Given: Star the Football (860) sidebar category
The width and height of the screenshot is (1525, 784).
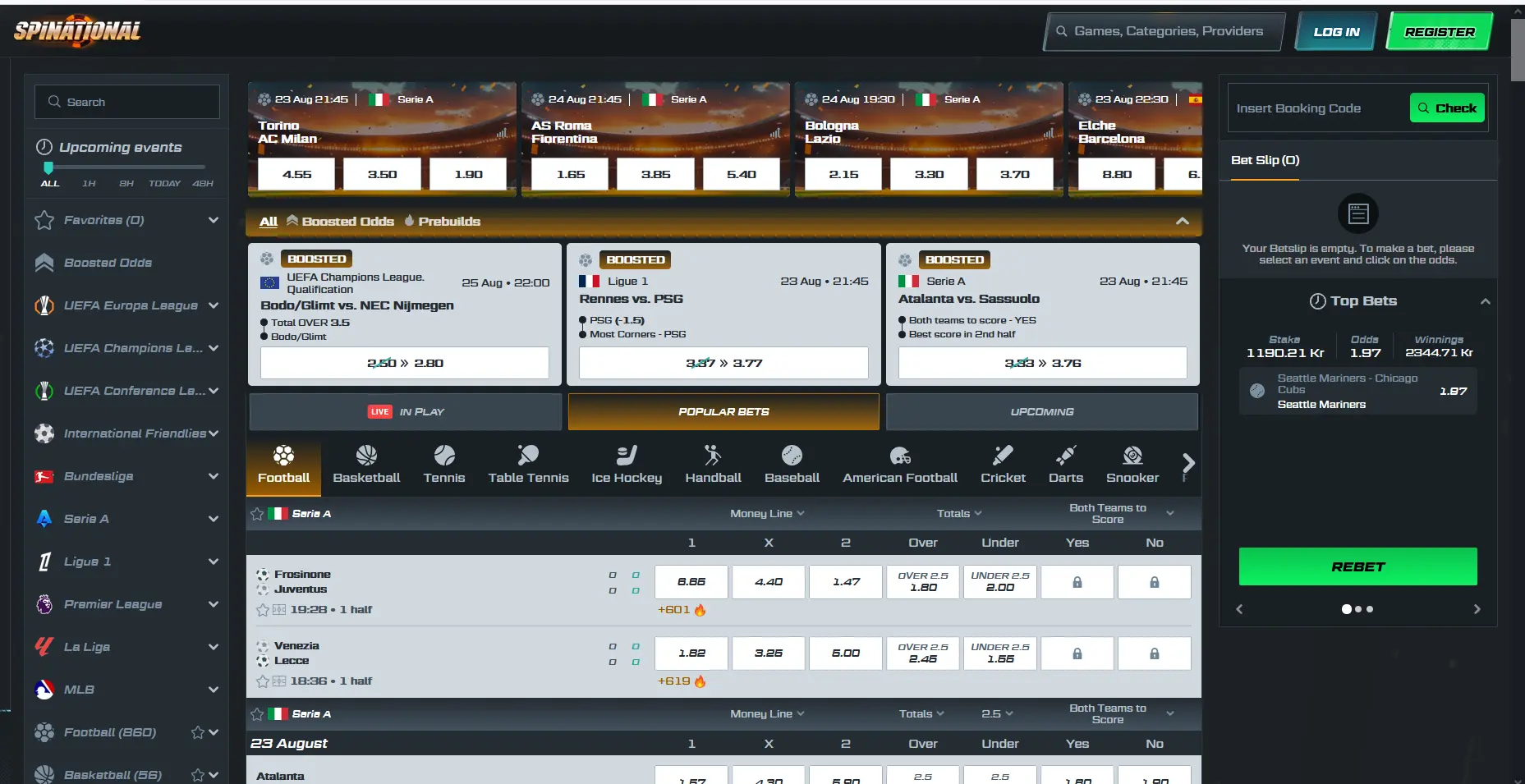Looking at the screenshot, I should pyautogui.click(x=197, y=732).
